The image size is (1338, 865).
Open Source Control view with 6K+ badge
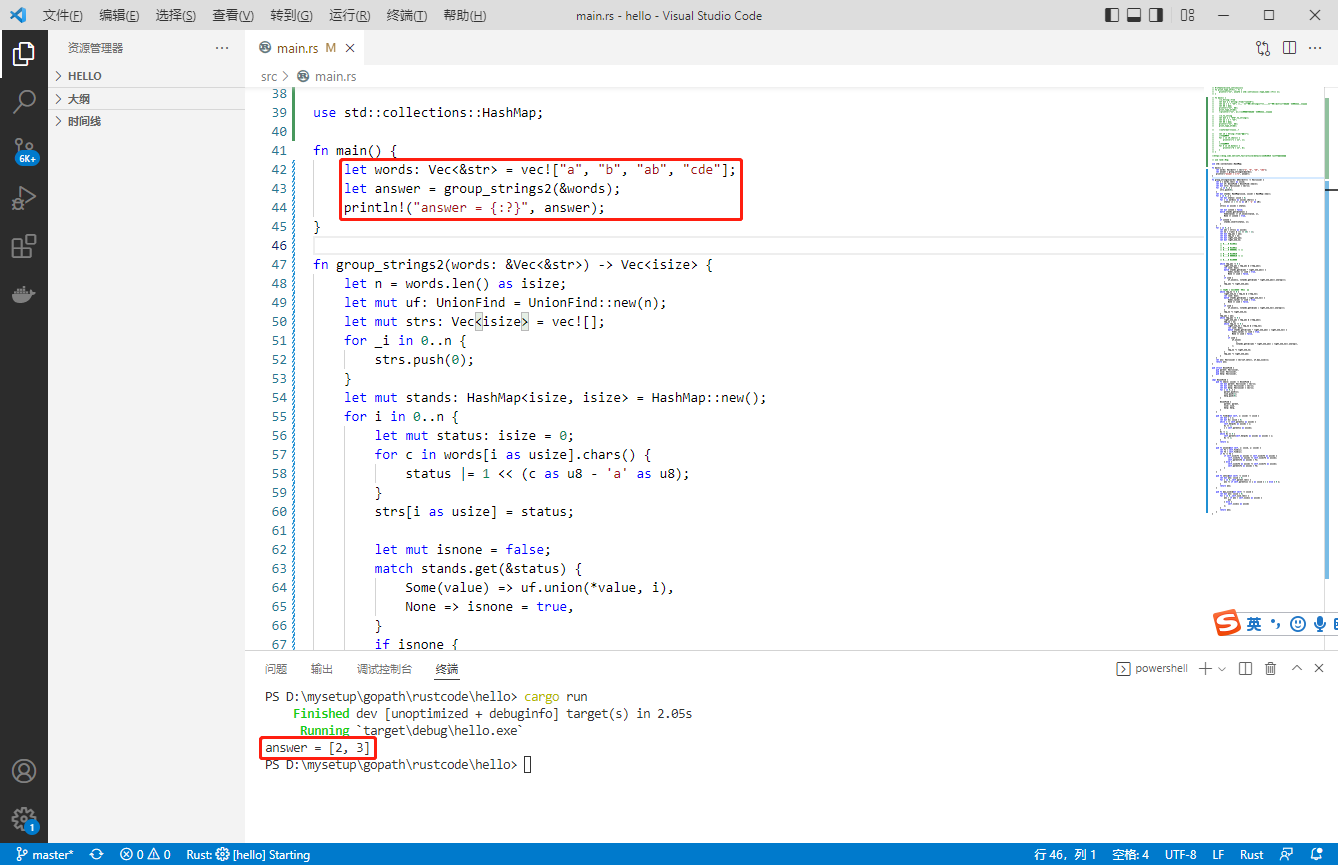(24, 150)
